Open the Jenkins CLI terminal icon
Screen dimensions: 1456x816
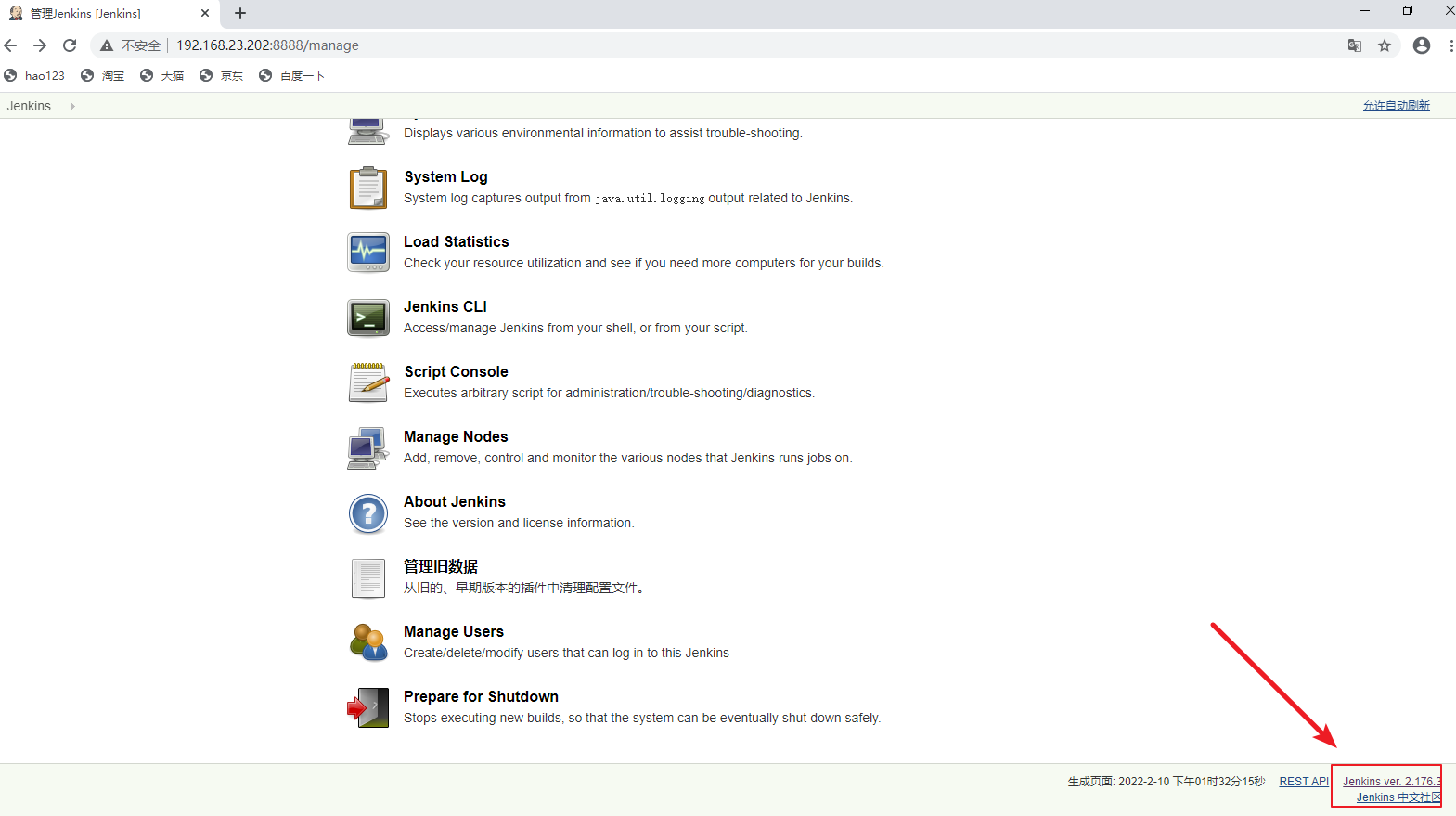(x=368, y=317)
